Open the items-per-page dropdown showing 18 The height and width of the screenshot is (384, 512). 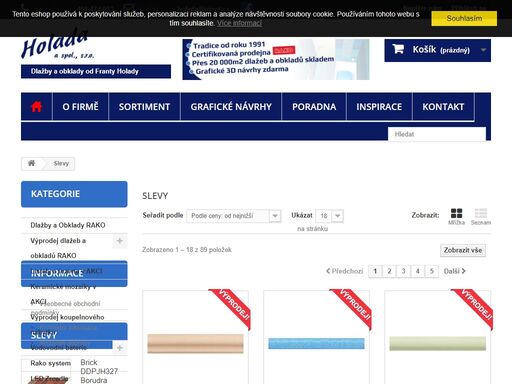(x=329, y=216)
